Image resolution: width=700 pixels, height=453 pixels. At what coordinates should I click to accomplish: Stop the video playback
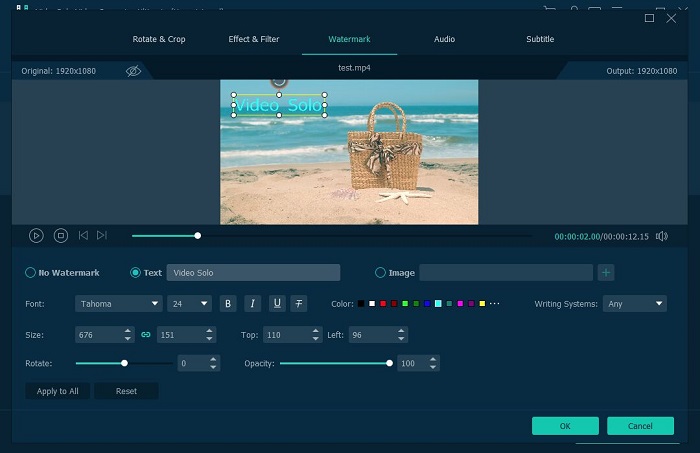tap(61, 235)
